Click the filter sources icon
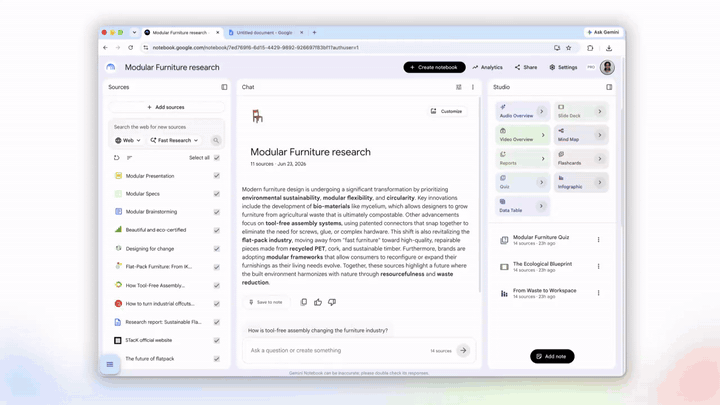The height and width of the screenshot is (405, 720). coord(129,158)
